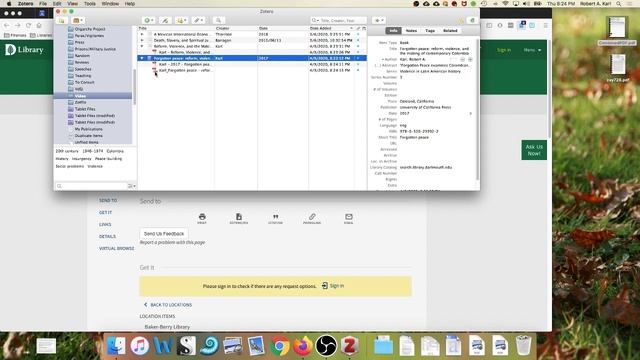This screenshot has height=360, width=640.
Task: Open the New Note dropdown button
Action: point(181,20)
